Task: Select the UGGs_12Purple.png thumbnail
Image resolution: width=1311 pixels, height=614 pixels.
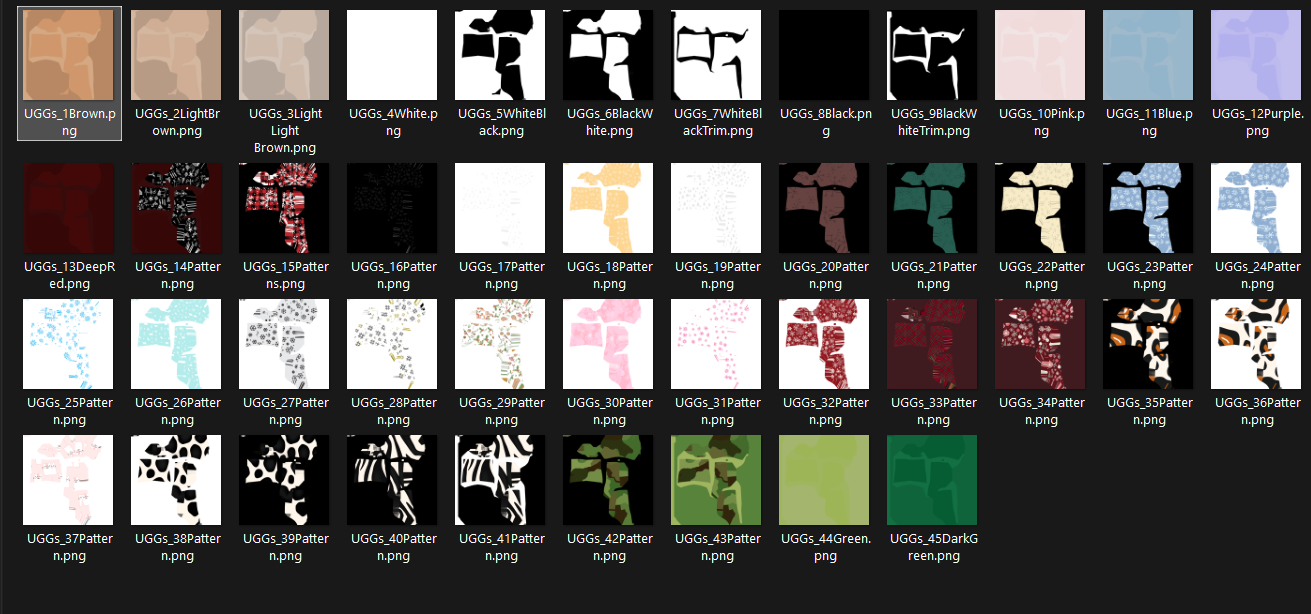Action: [x=1256, y=56]
